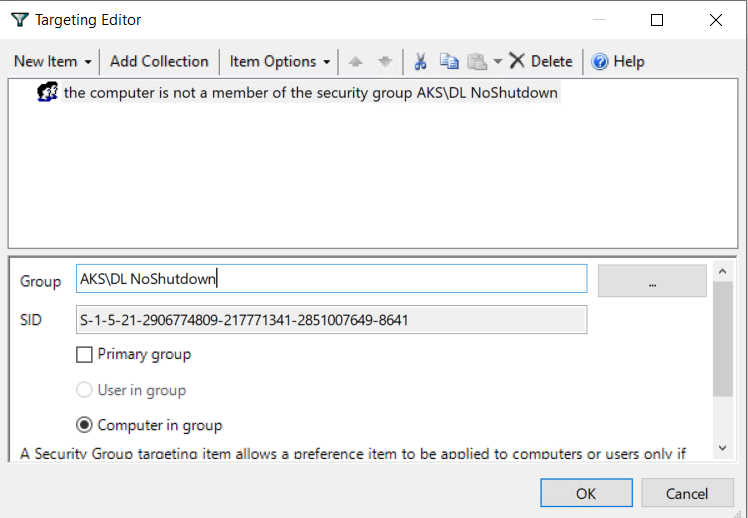Click the Copy icon in toolbar
748x518 pixels.
449,61
